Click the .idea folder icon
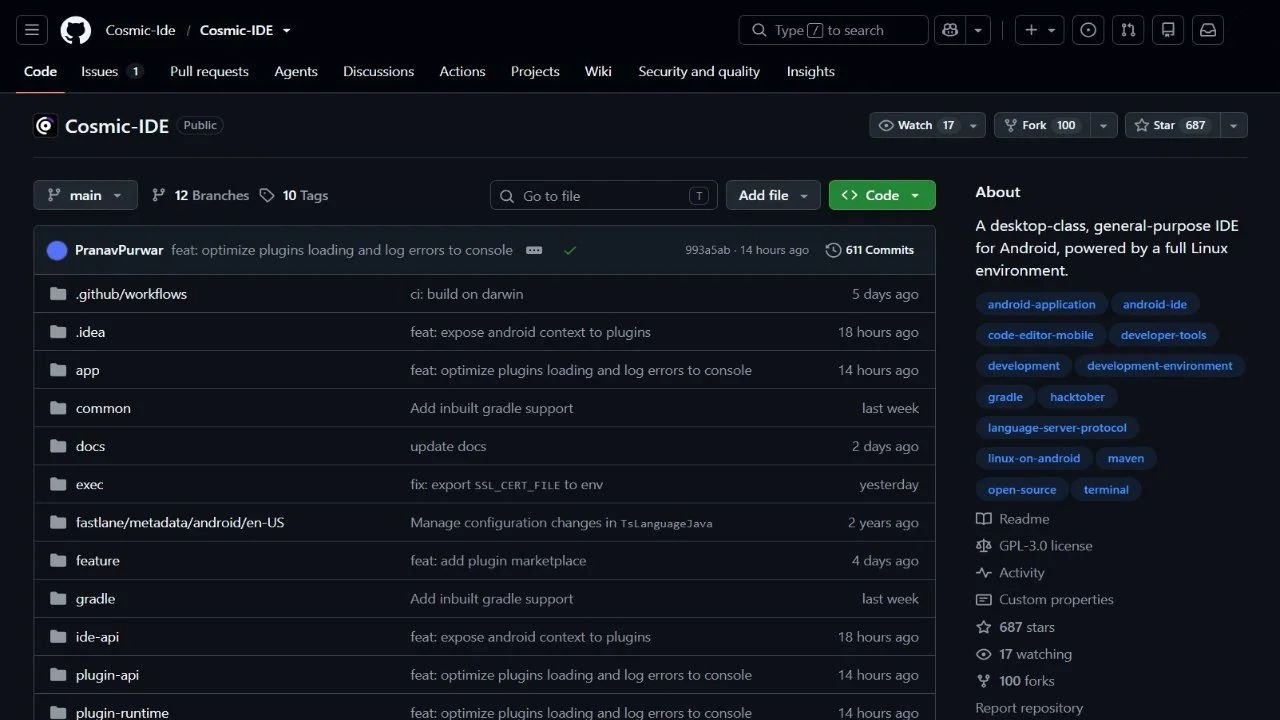This screenshot has width=1280, height=720. point(58,332)
